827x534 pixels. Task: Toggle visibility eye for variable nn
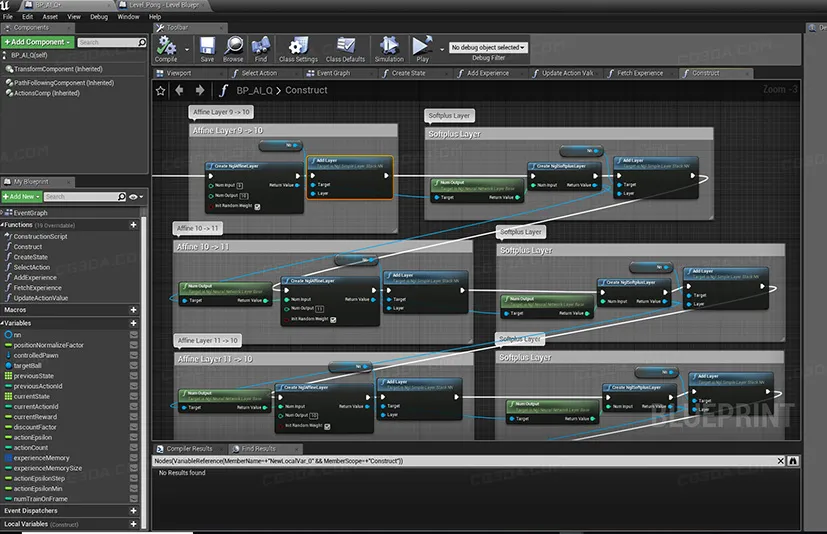tap(134, 335)
